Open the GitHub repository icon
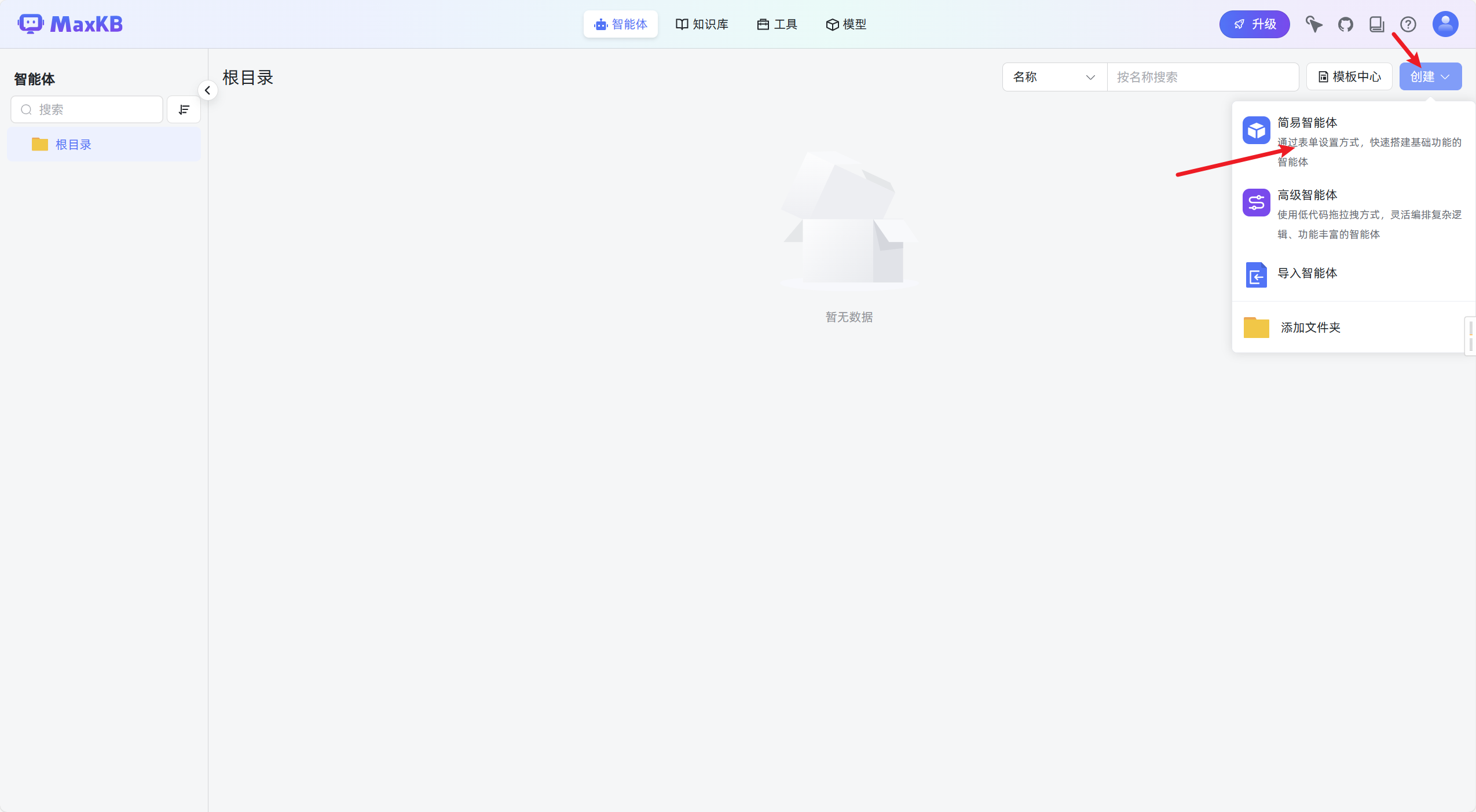 (1345, 24)
